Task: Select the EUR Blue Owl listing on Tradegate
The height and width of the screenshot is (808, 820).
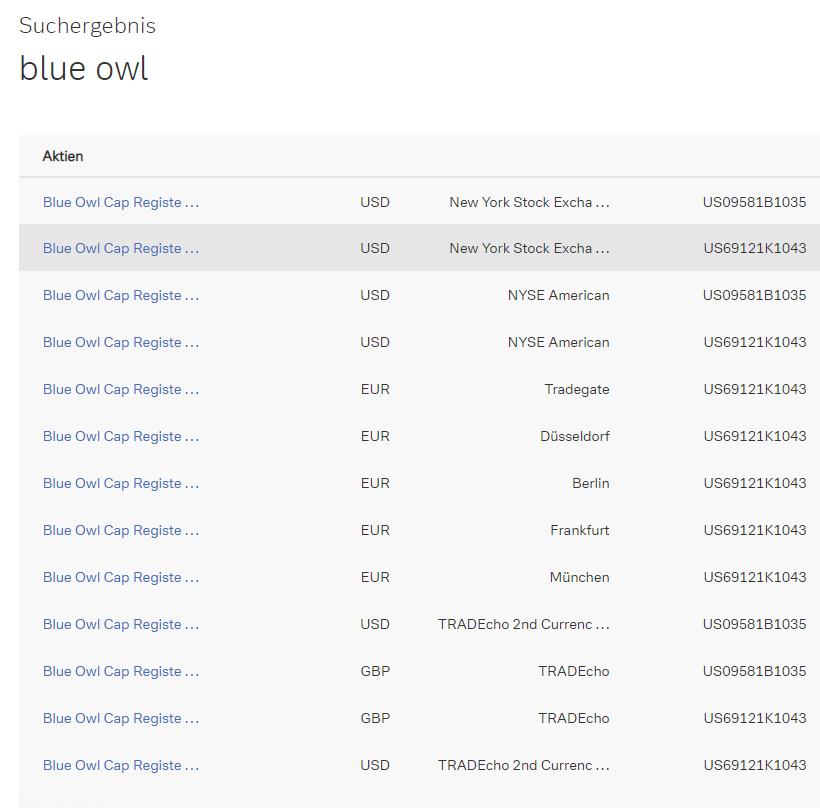Action: tap(120, 389)
